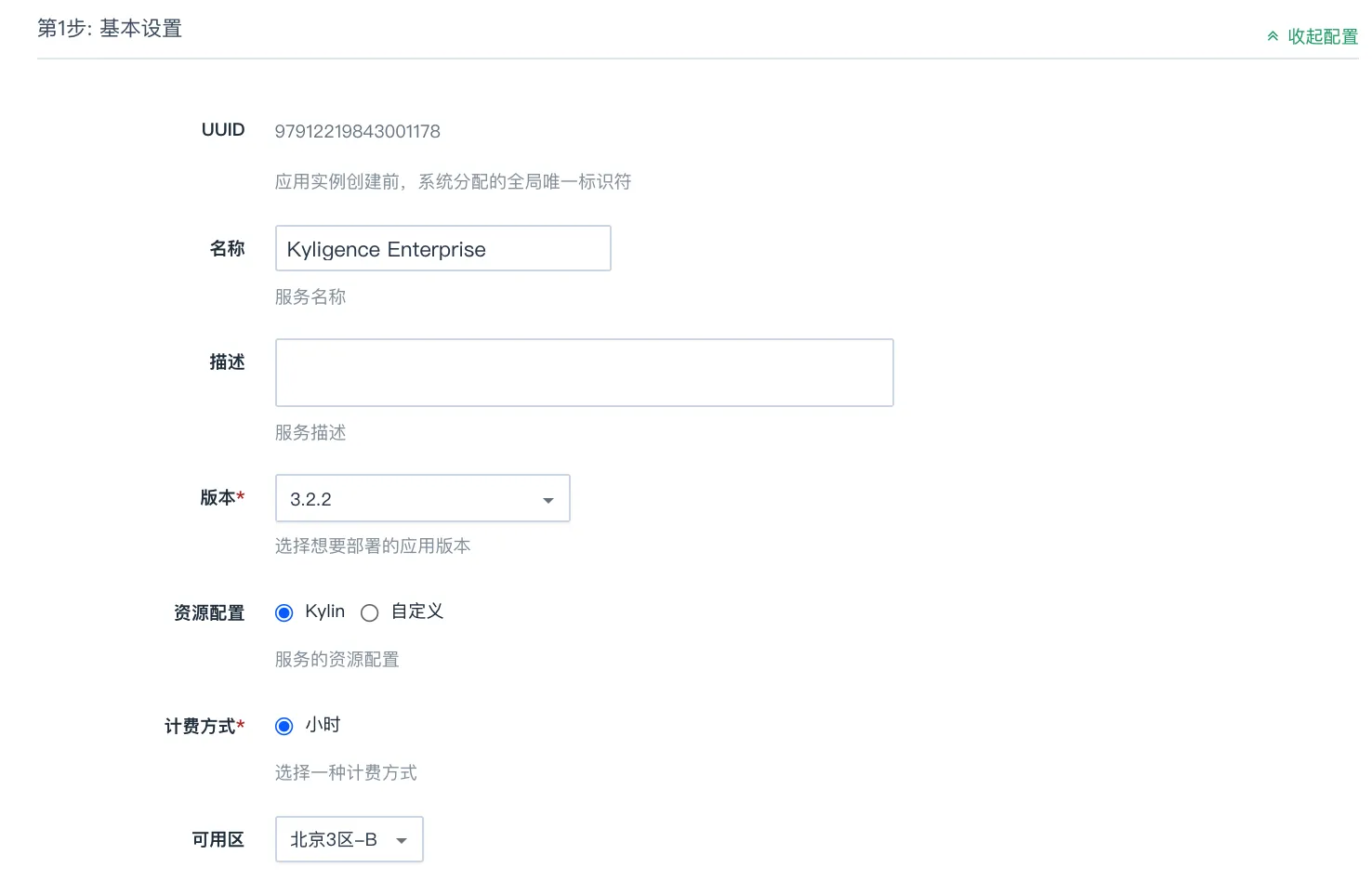This screenshot has width=1372, height=881.
Task: Click the 可用区 field label
Action: click(x=218, y=839)
